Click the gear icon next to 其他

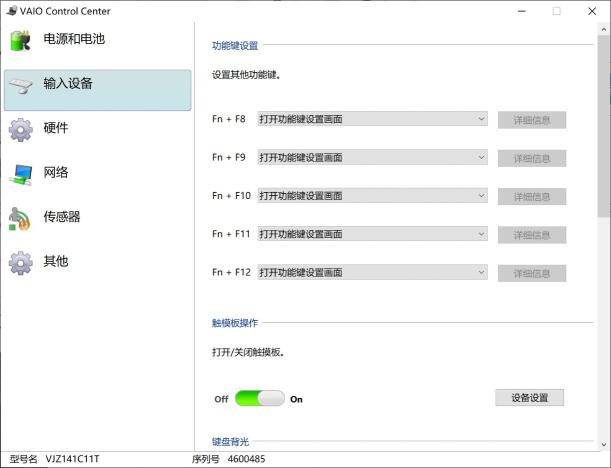pos(21,263)
